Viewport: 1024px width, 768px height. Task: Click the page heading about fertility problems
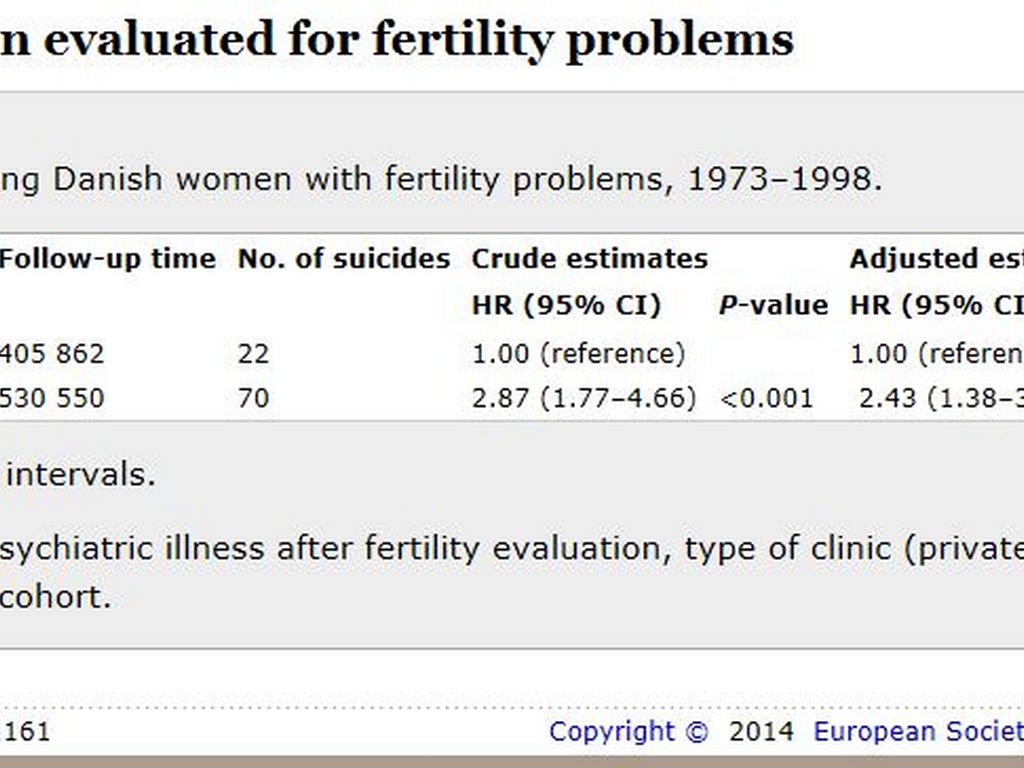coord(397,40)
